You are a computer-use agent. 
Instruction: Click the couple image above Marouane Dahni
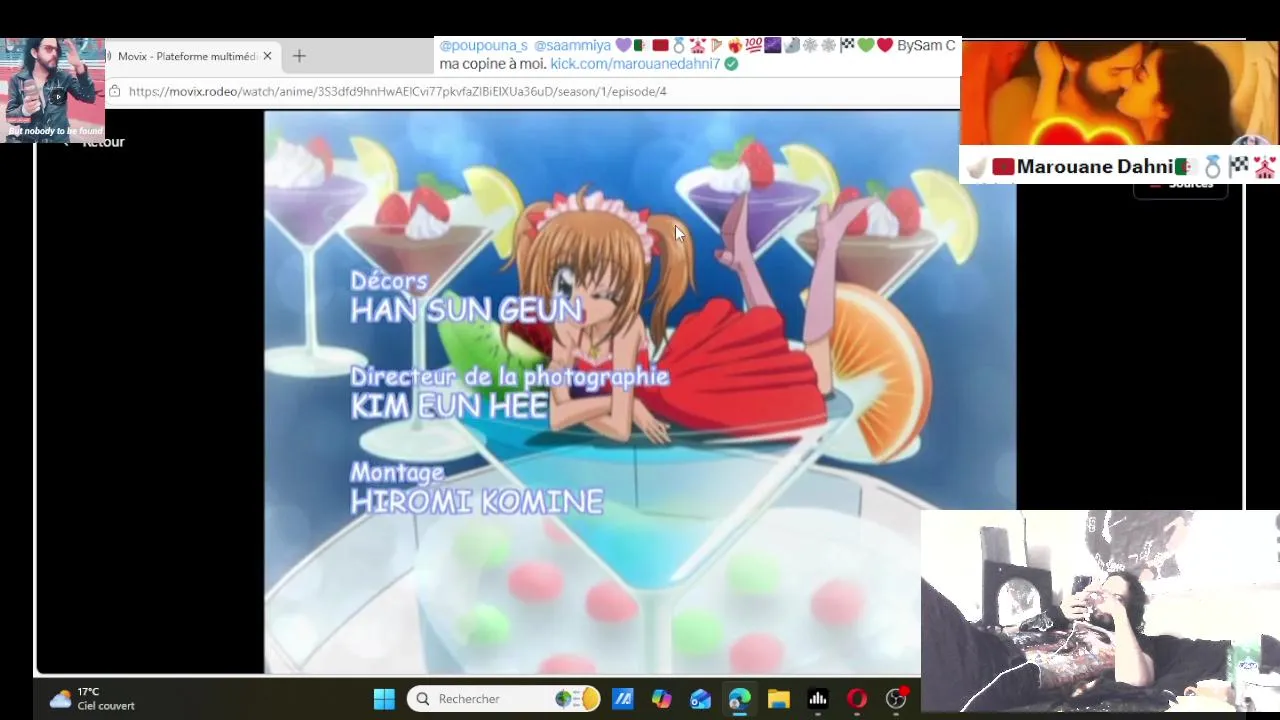1119,92
